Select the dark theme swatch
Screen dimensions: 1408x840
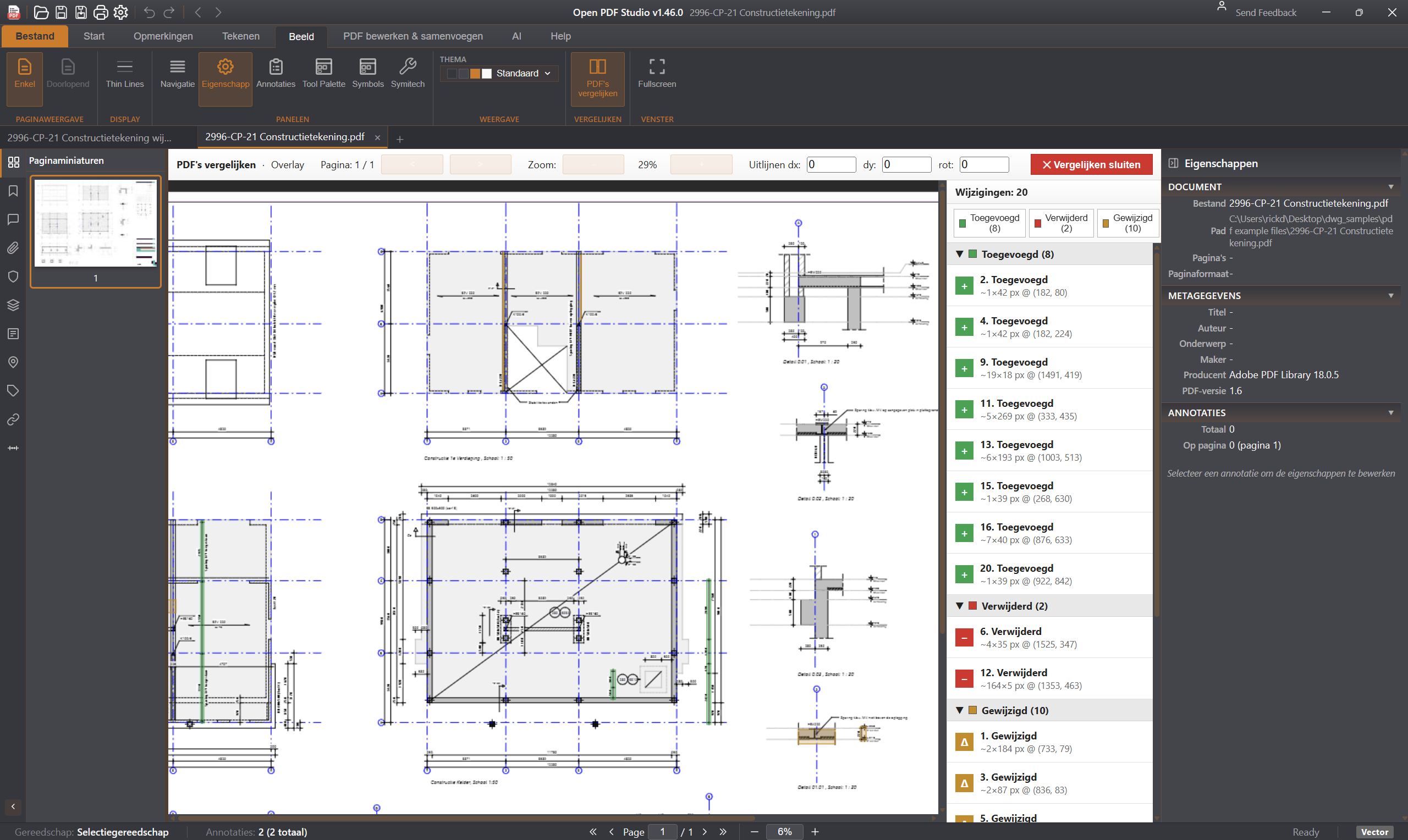[x=452, y=74]
